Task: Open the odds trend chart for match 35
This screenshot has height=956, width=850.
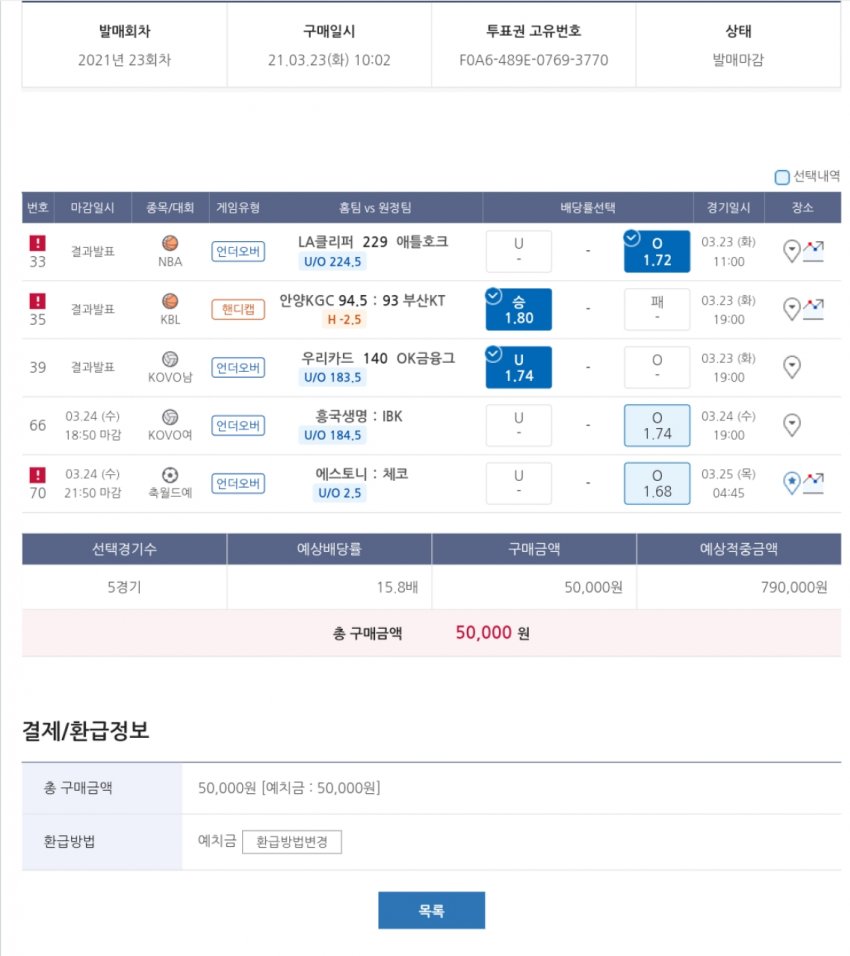Action: 813,308
